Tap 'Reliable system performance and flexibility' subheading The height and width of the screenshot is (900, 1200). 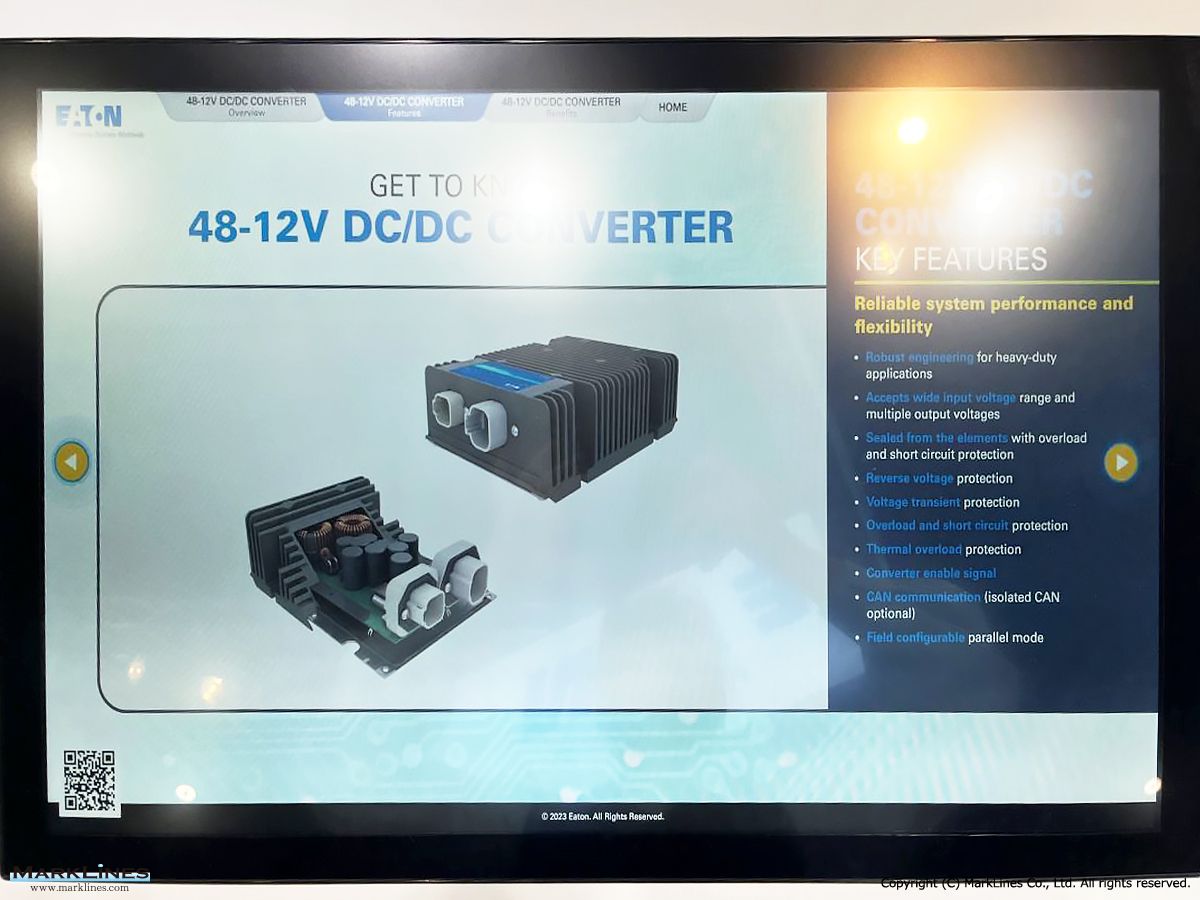click(x=993, y=315)
